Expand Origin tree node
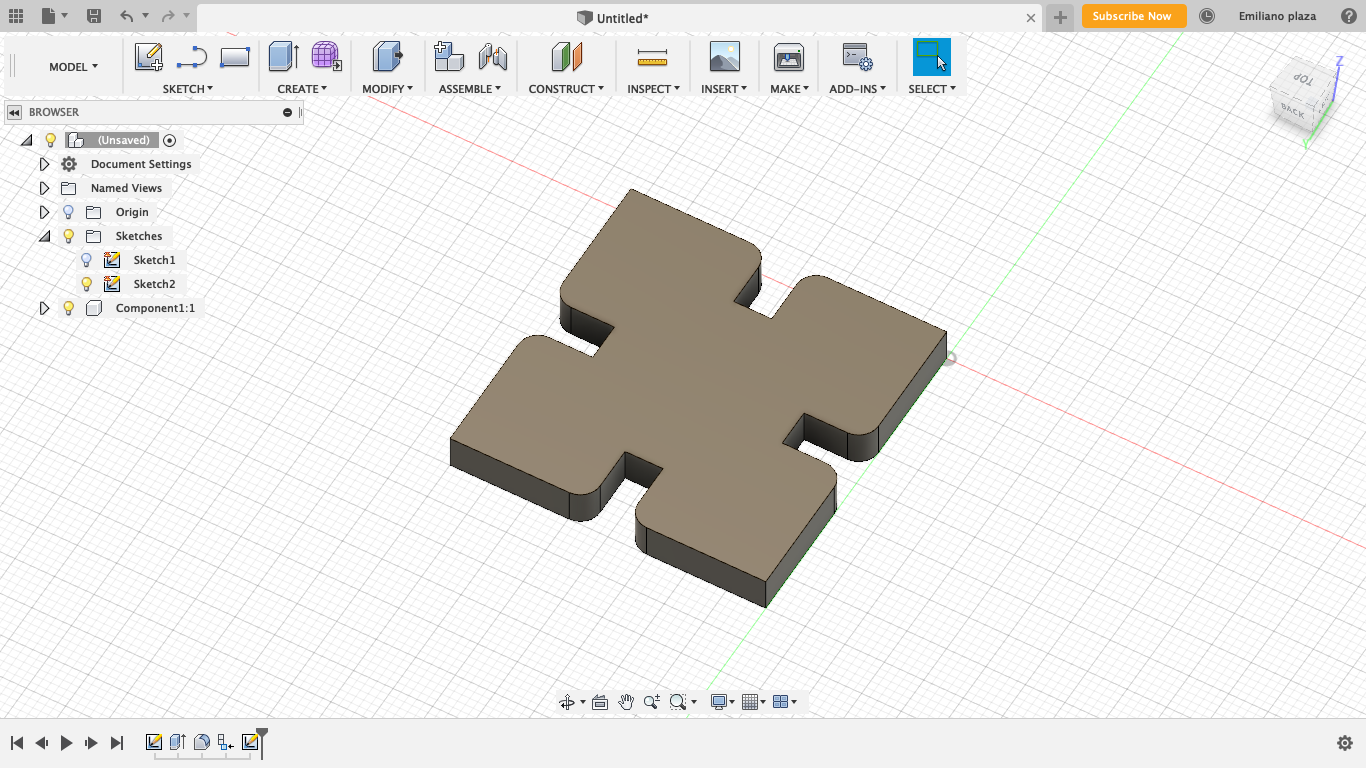 [x=44, y=212]
